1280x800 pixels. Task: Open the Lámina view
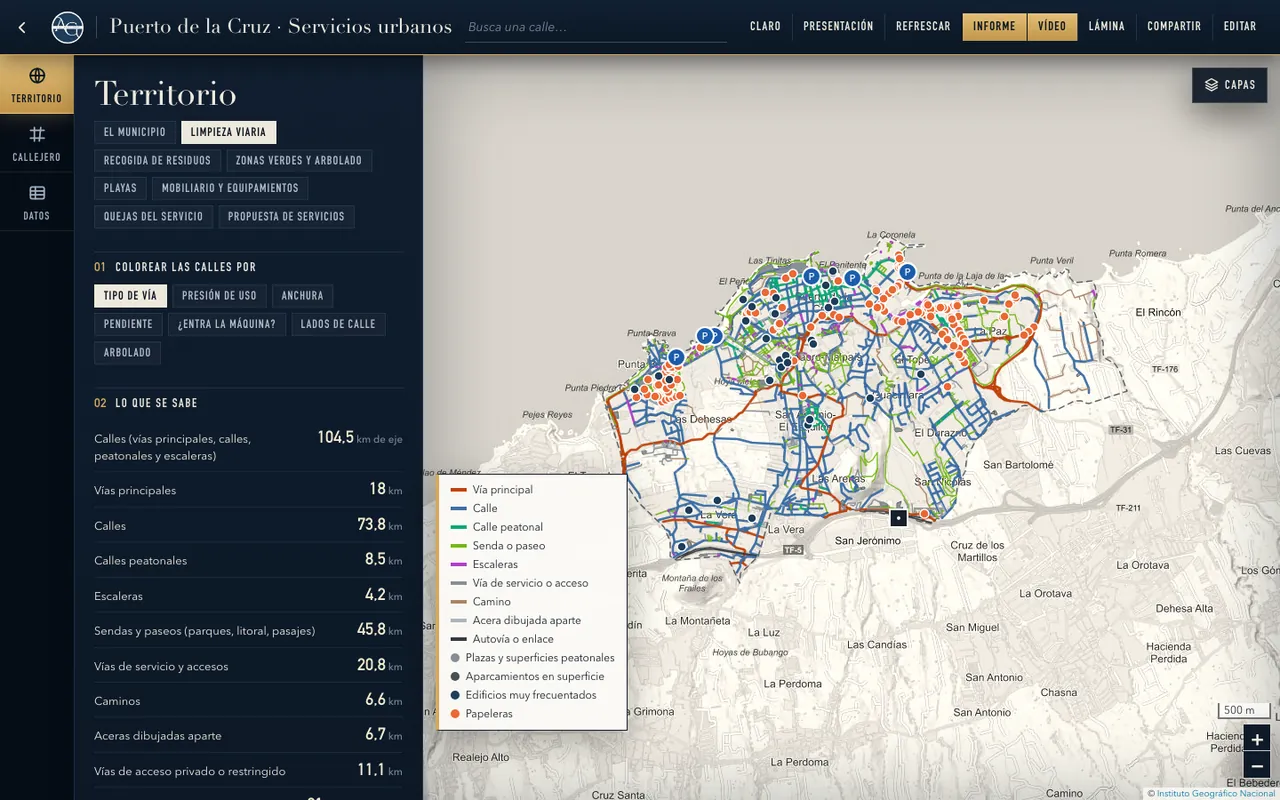coord(1107,27)
